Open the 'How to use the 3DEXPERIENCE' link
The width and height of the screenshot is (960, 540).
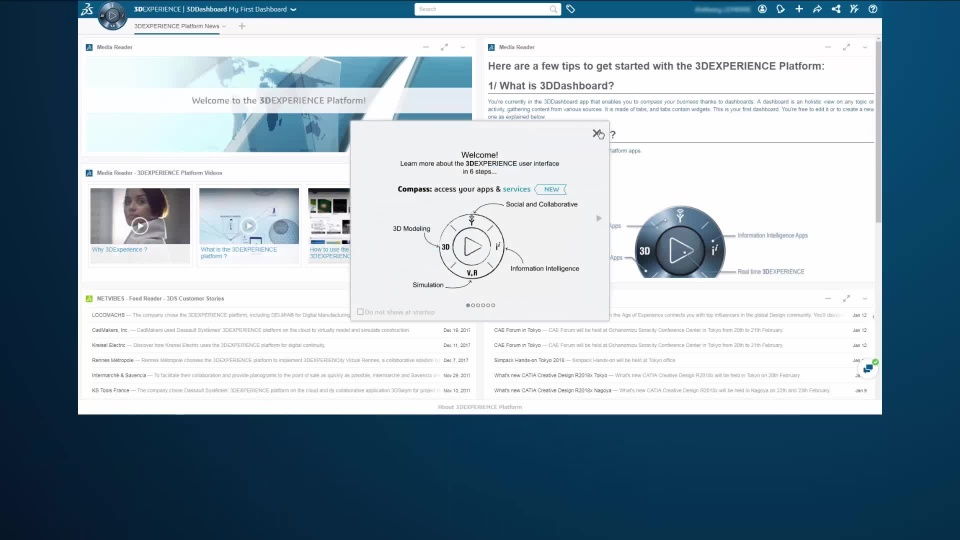point(329,253)
